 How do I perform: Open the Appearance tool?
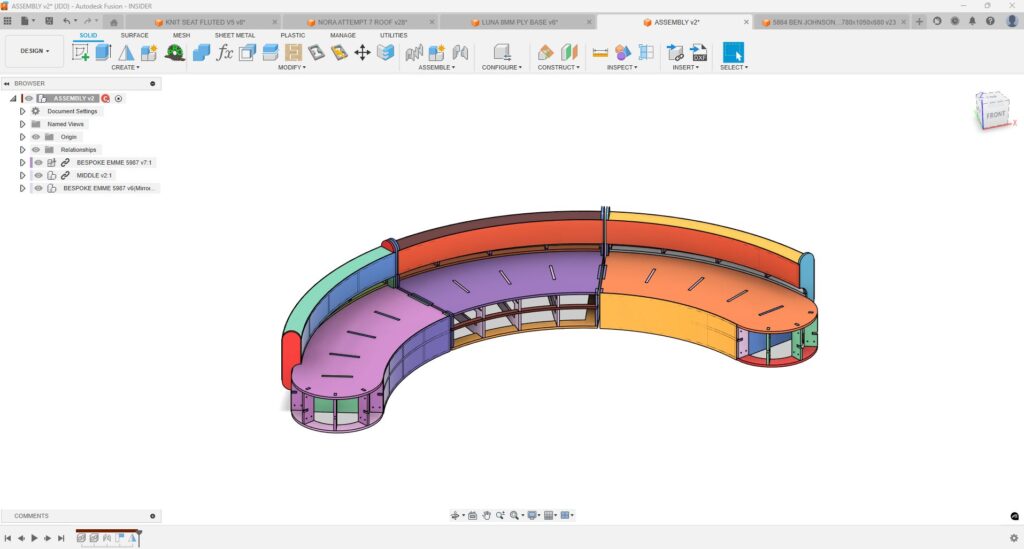pos(339,52)
